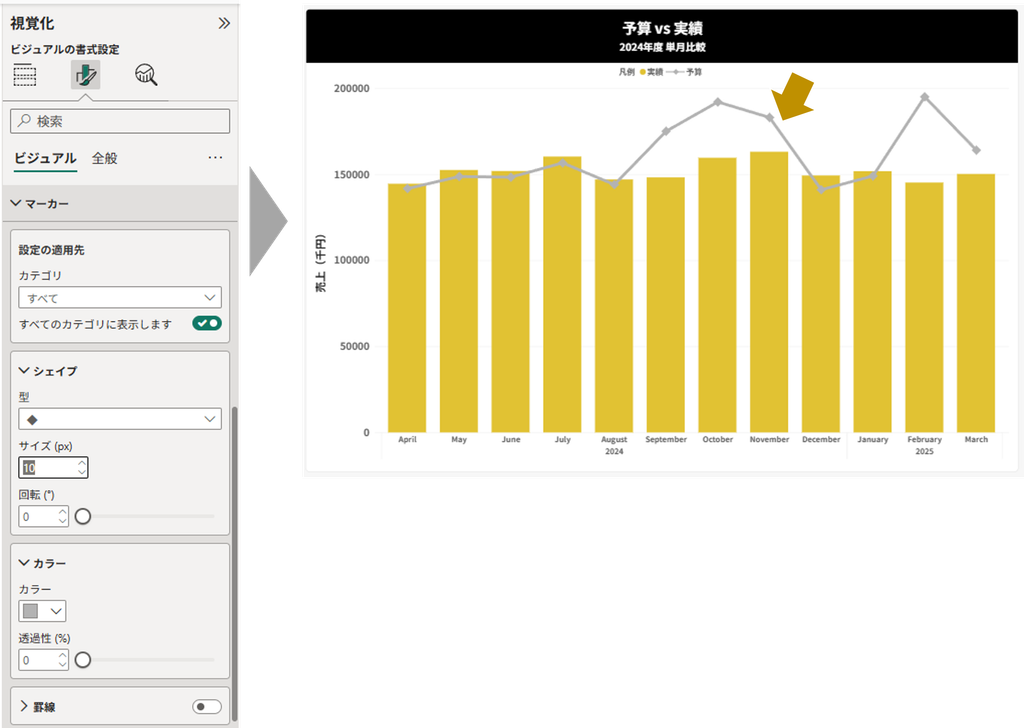Collapse the シェイプ section
Image resolution: width=1024 pixels, height=728 pixels.
[24, 371]
